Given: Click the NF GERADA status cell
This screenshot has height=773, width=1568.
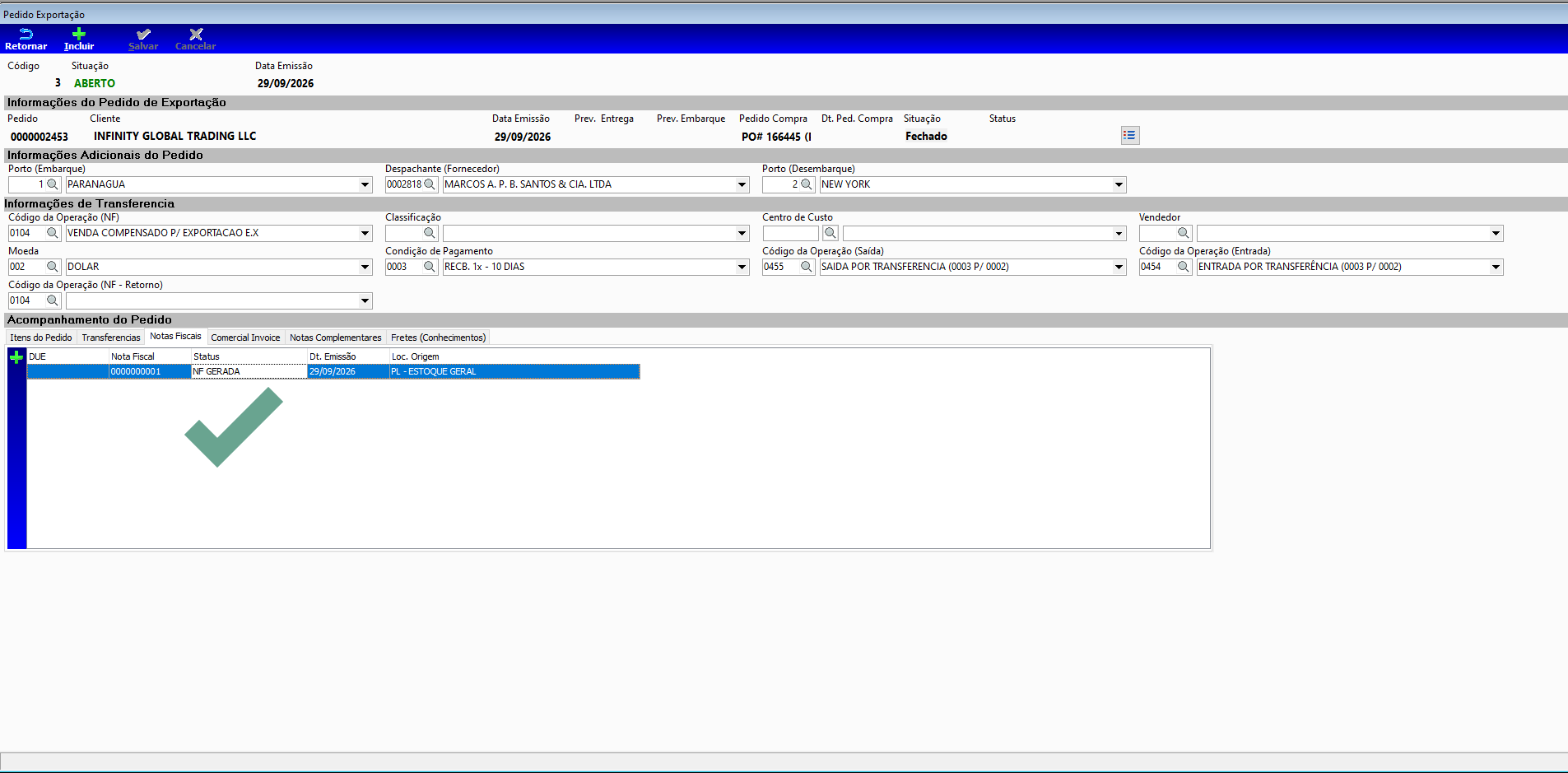Looking at the screenshot, I should tap(249, 371).
